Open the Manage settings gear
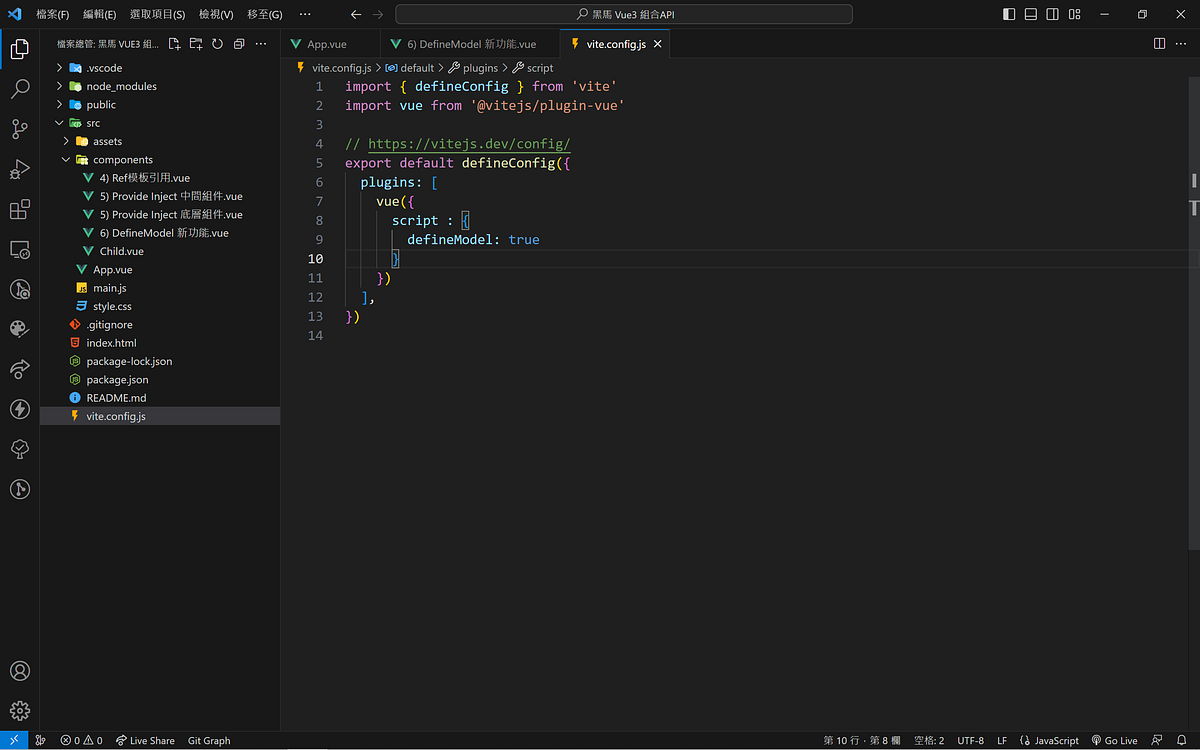1200x750 pixels. pyautogui.click(x=20, y=711)
